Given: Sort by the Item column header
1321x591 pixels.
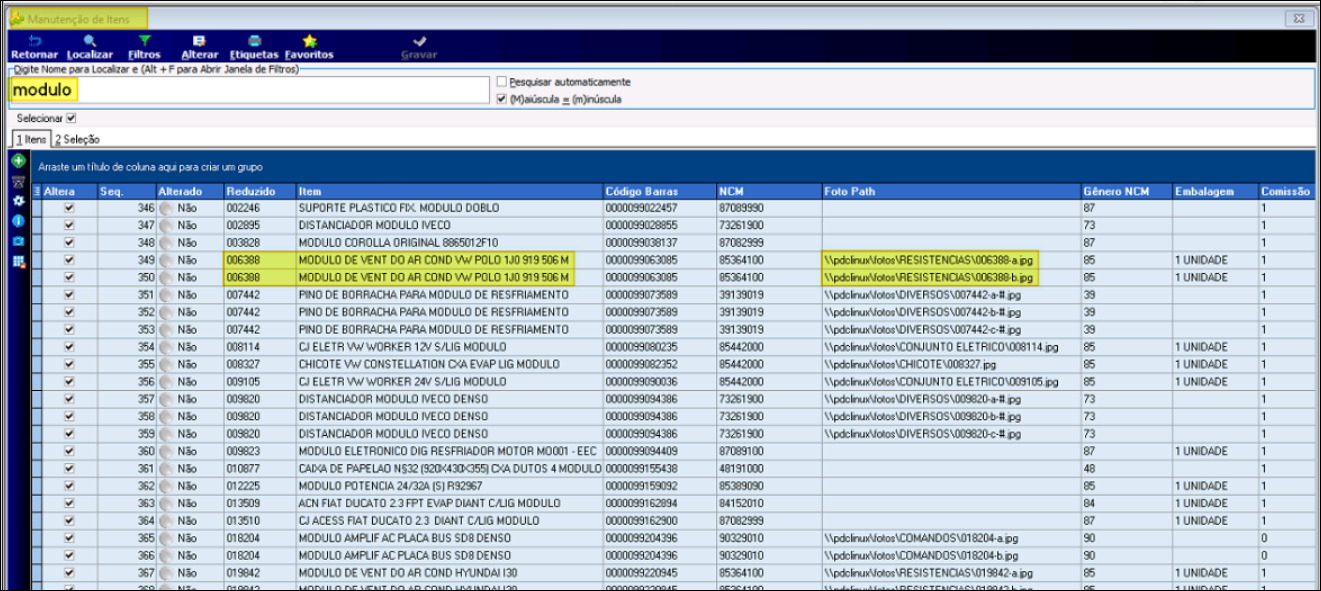Looking at the screenshot, I should (x=449, y=191).
